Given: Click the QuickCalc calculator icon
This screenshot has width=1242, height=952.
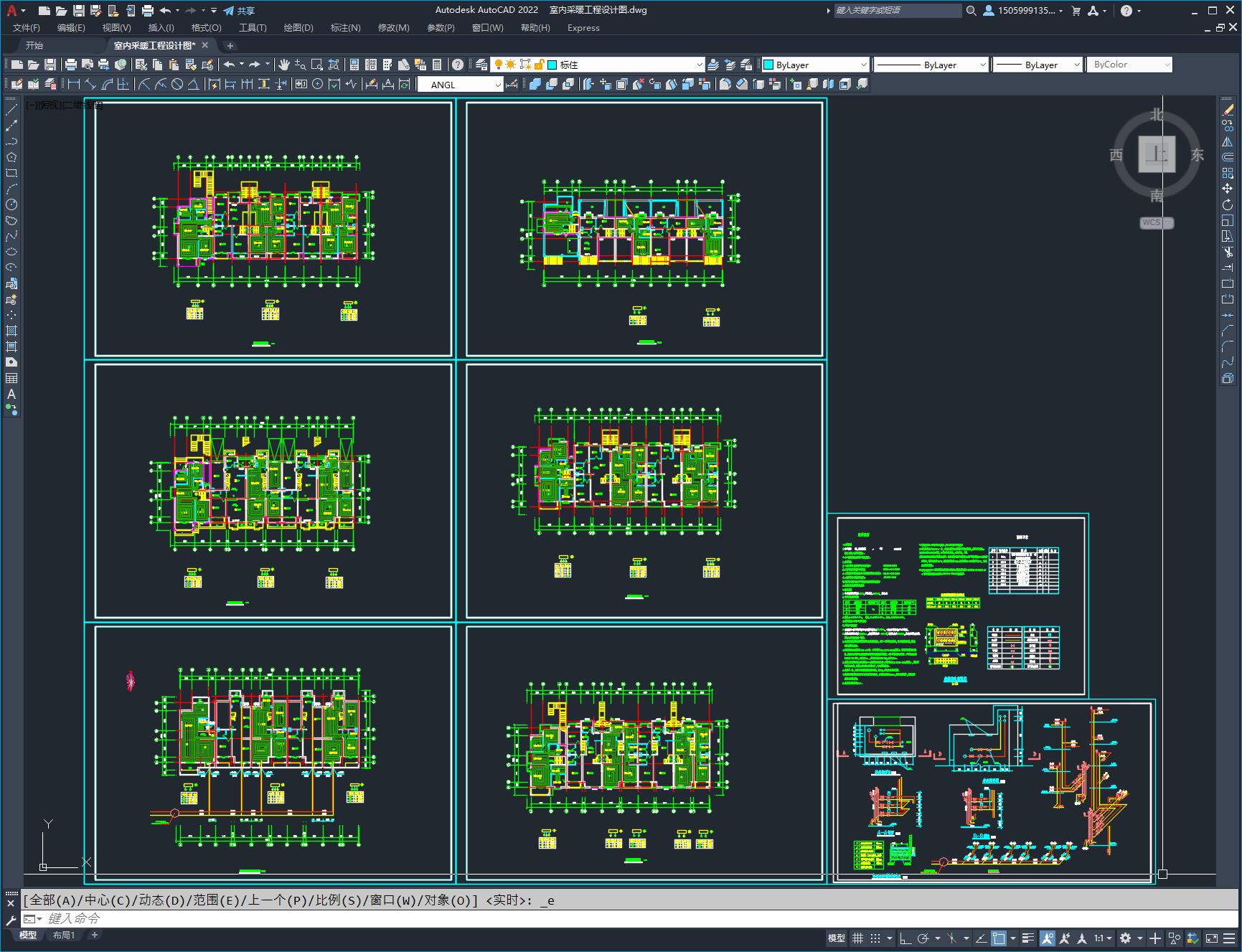Looking at the screenshot, I should pyautogui.click(x=437, y=65).
